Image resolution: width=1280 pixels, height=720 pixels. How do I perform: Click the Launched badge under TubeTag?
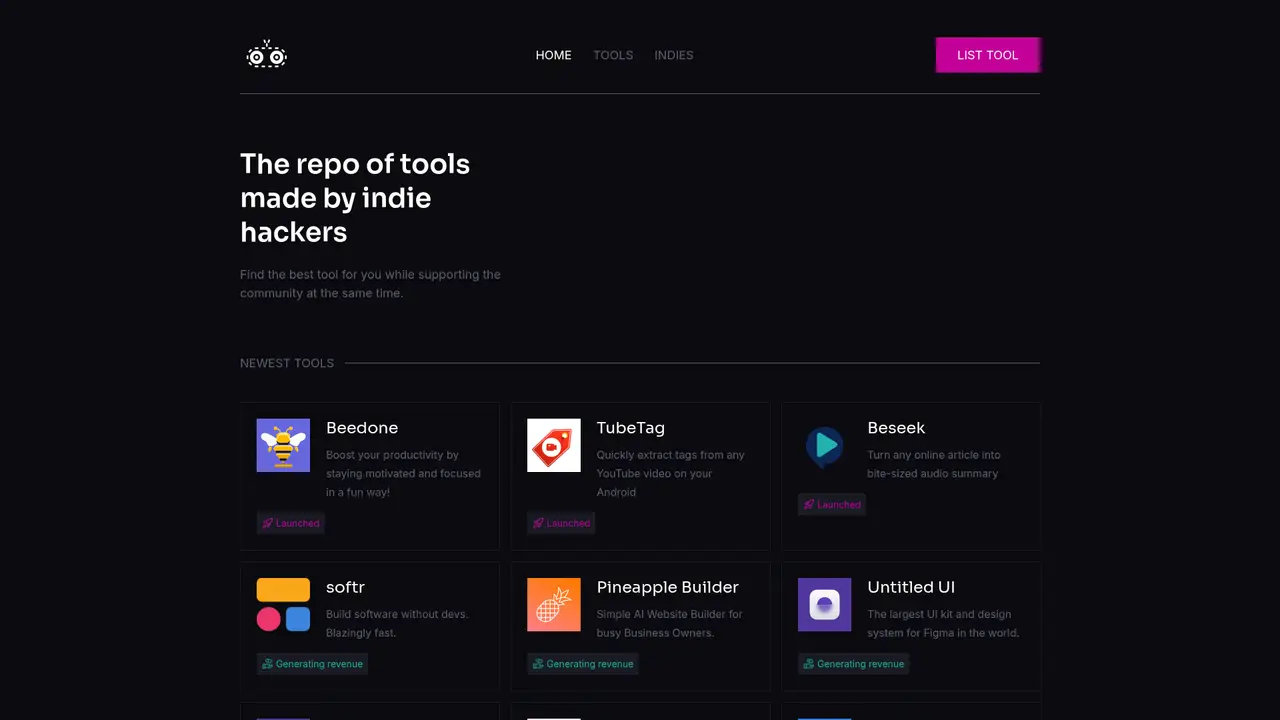pyautogui.click(x=562, y=523)
